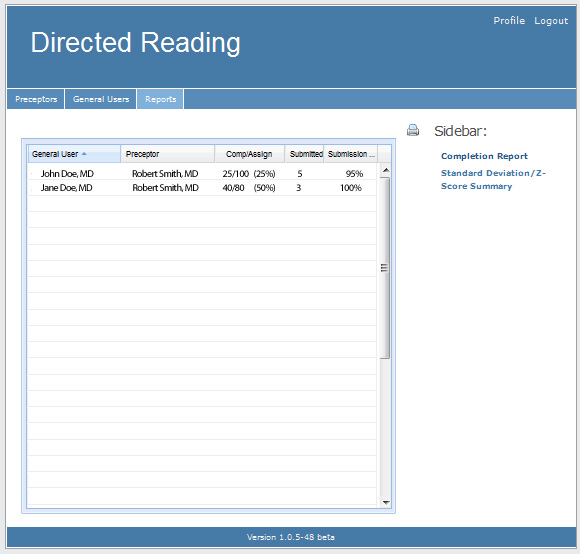Click the scrollbar down arrow in table
Viewport: 580px width, 554px height.
click(385, 502)
